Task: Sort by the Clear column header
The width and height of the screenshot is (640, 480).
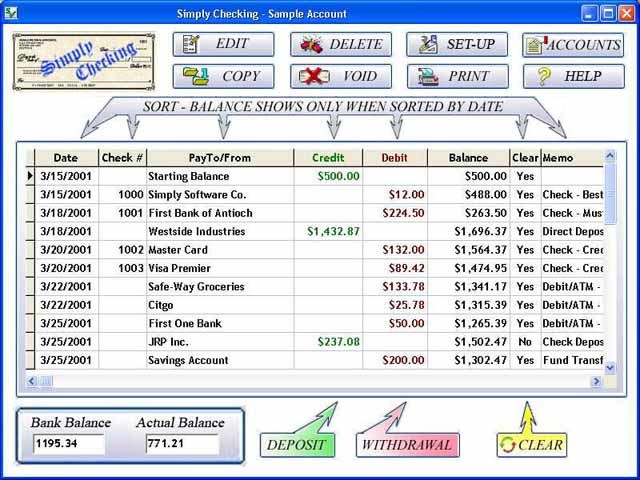Action: [x=525, y=158]
